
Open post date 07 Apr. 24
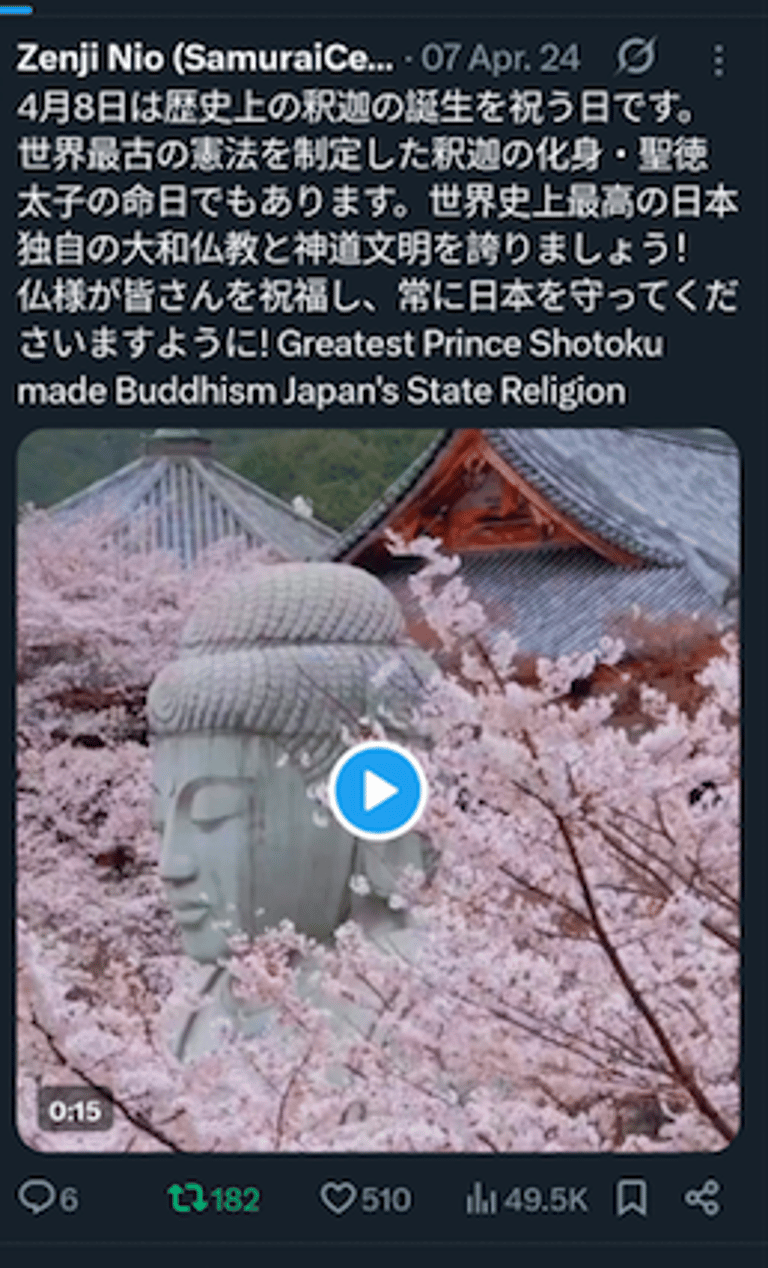[501, 58]
